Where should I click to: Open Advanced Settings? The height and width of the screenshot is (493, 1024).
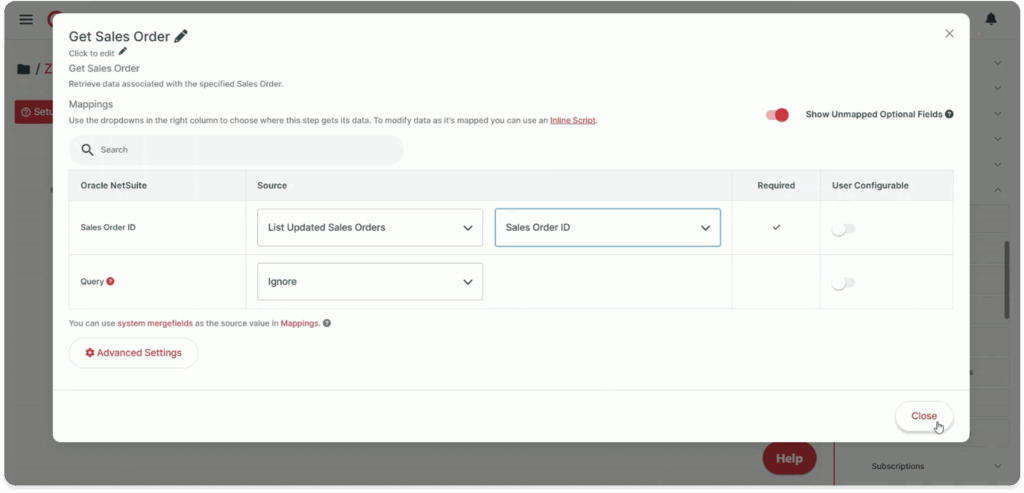point(134,353)
